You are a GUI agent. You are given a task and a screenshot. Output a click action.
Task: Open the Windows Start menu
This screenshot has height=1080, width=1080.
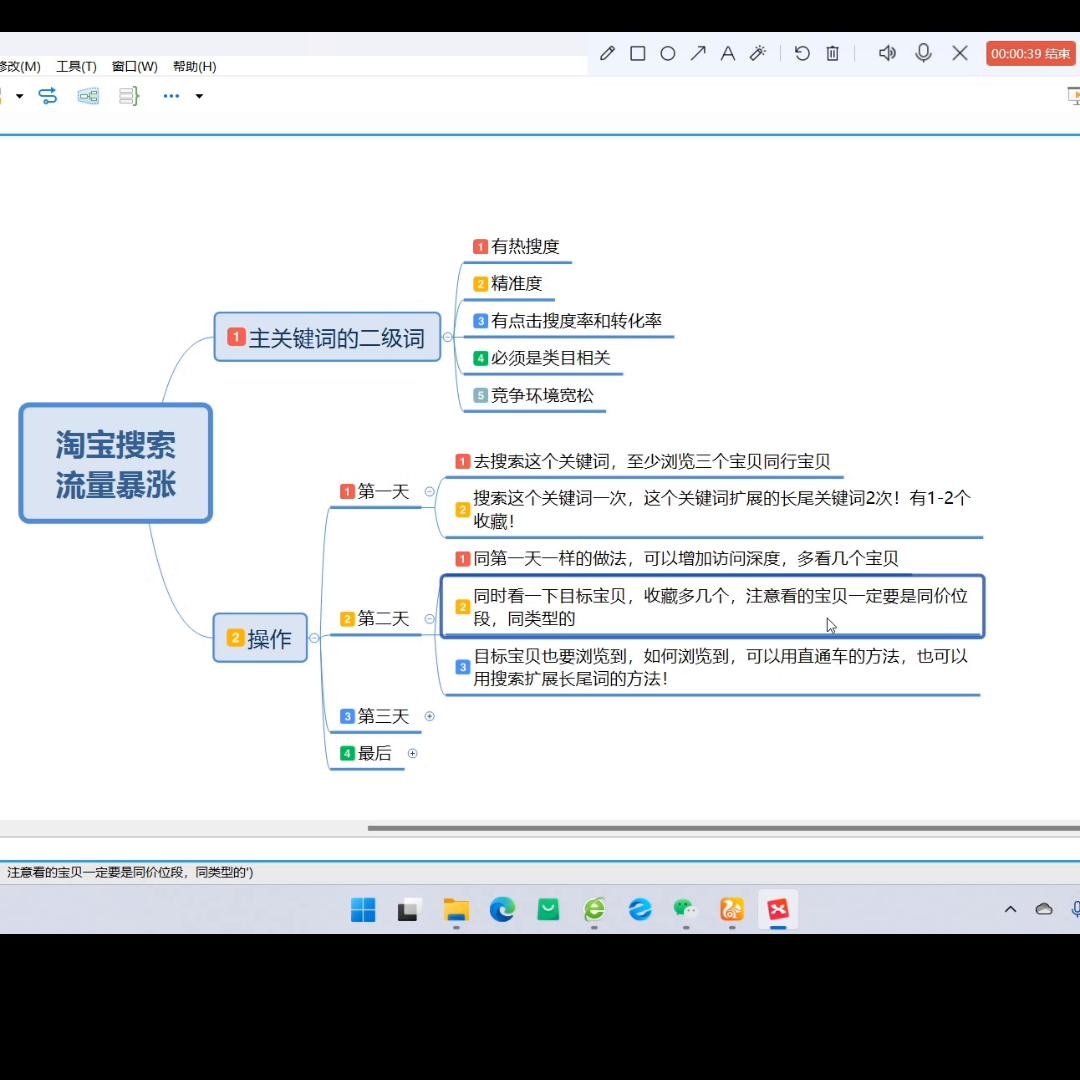coord(363,909)
